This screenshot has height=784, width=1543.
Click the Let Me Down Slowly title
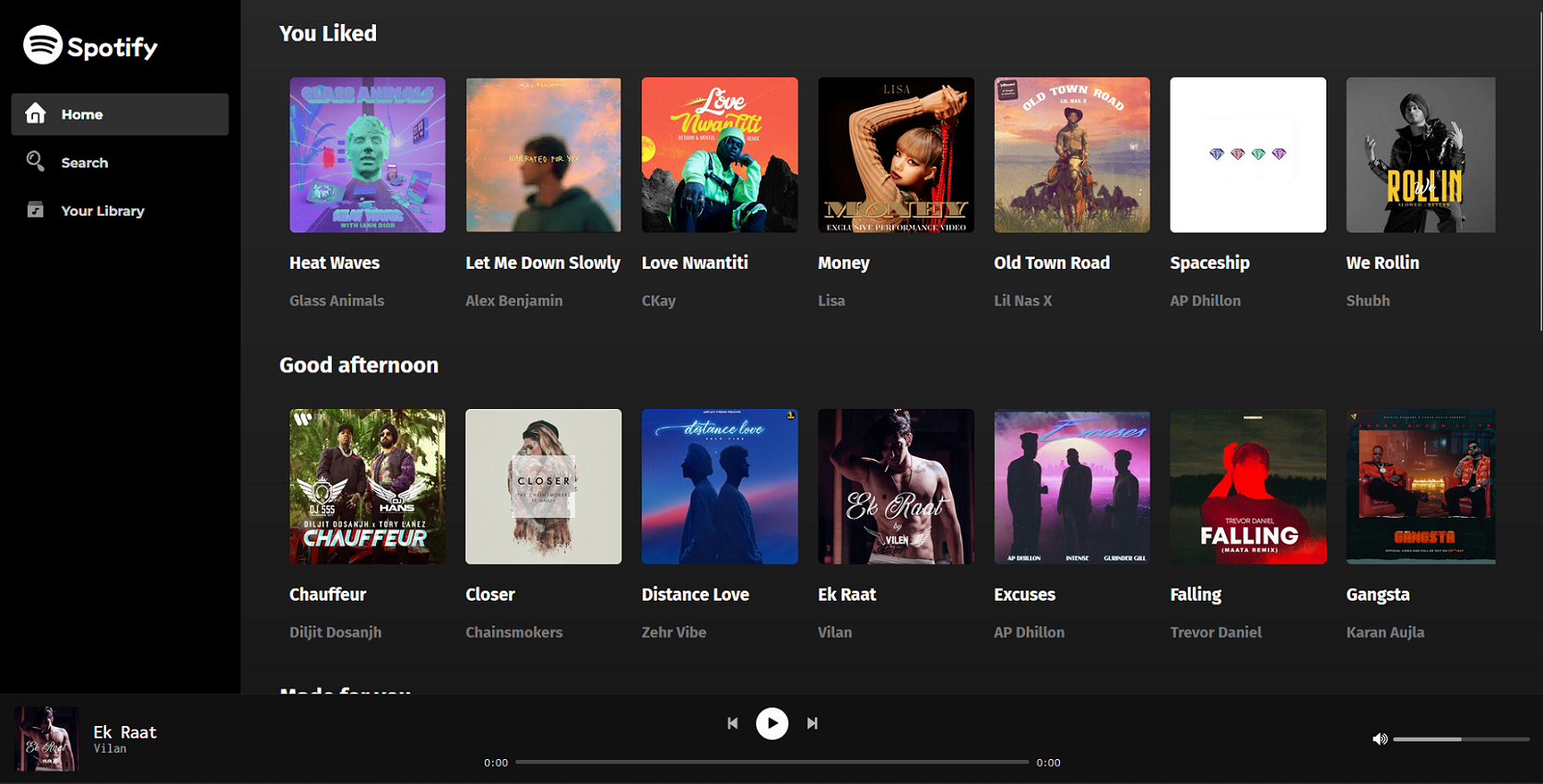[x=543, y=263]
